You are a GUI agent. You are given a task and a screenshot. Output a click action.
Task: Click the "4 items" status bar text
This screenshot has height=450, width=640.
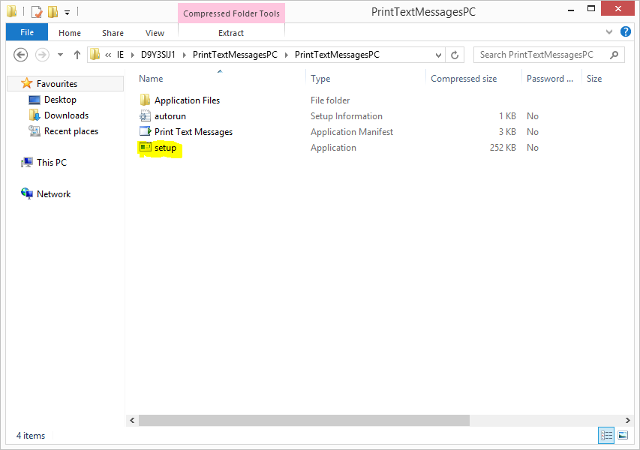31,436
